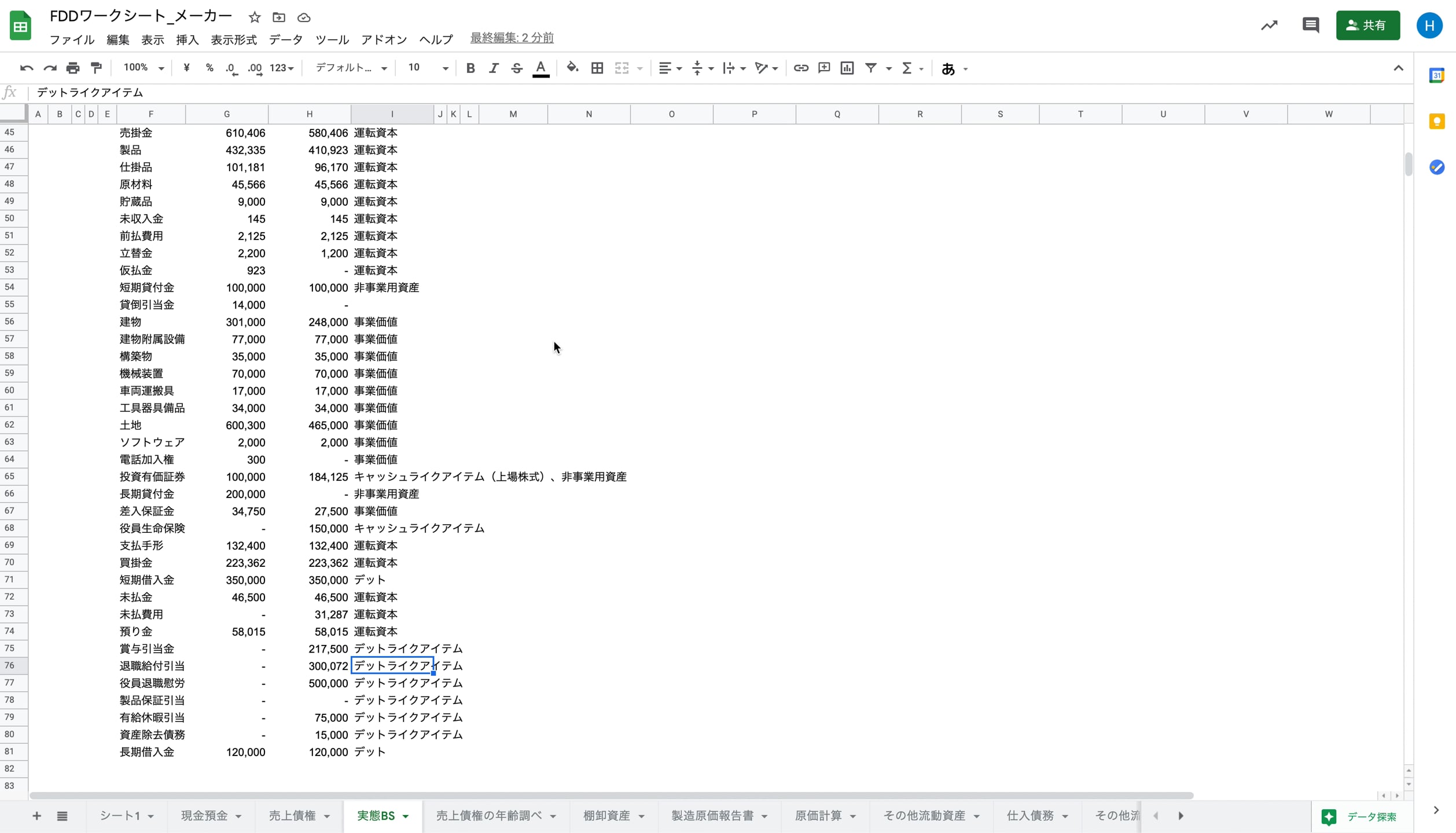This screenshot has width=1456, height=833.
Task: Open the insert chart icon
Action: coord(847,68)
